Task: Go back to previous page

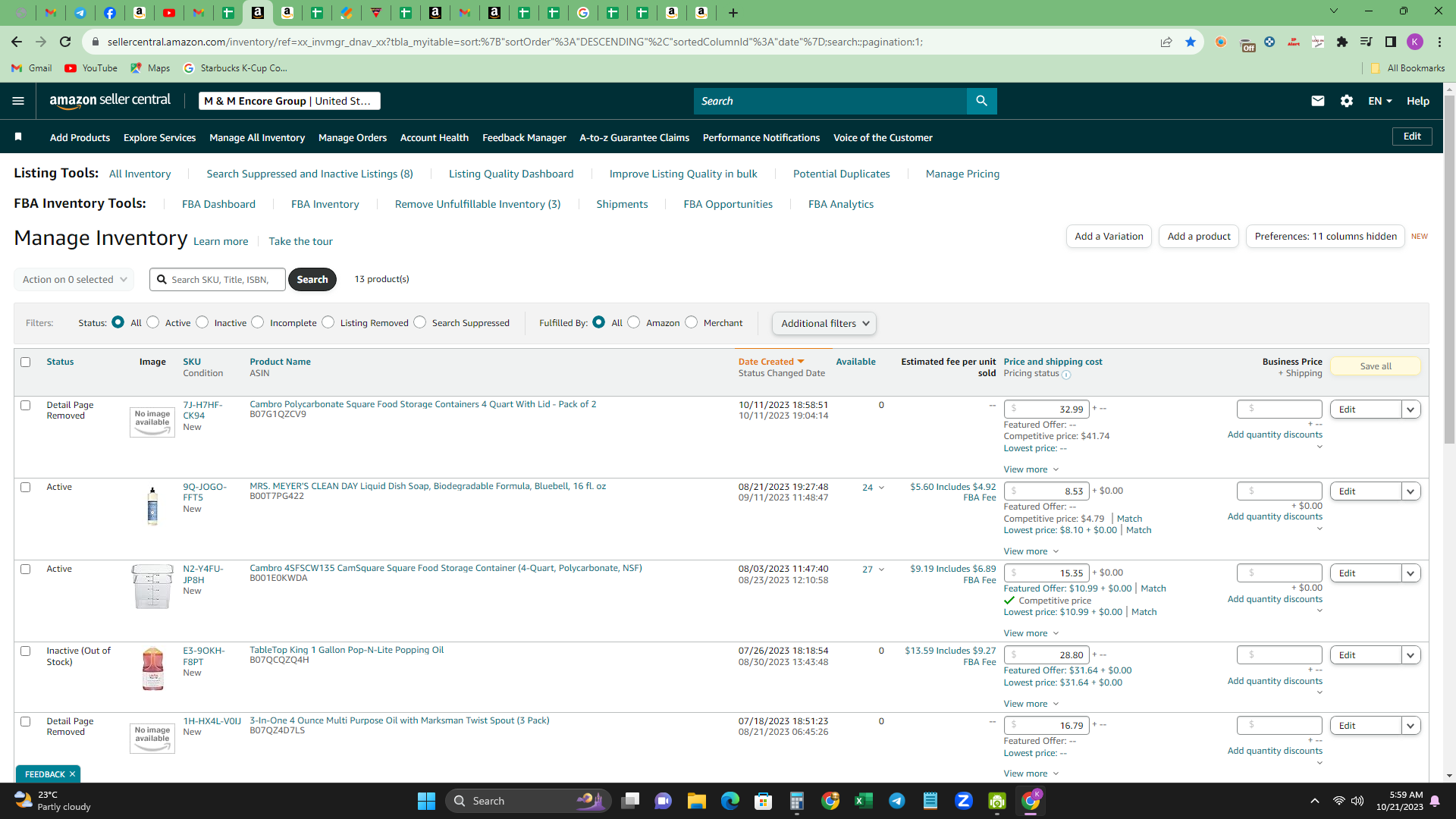Action: pos(17,42)
